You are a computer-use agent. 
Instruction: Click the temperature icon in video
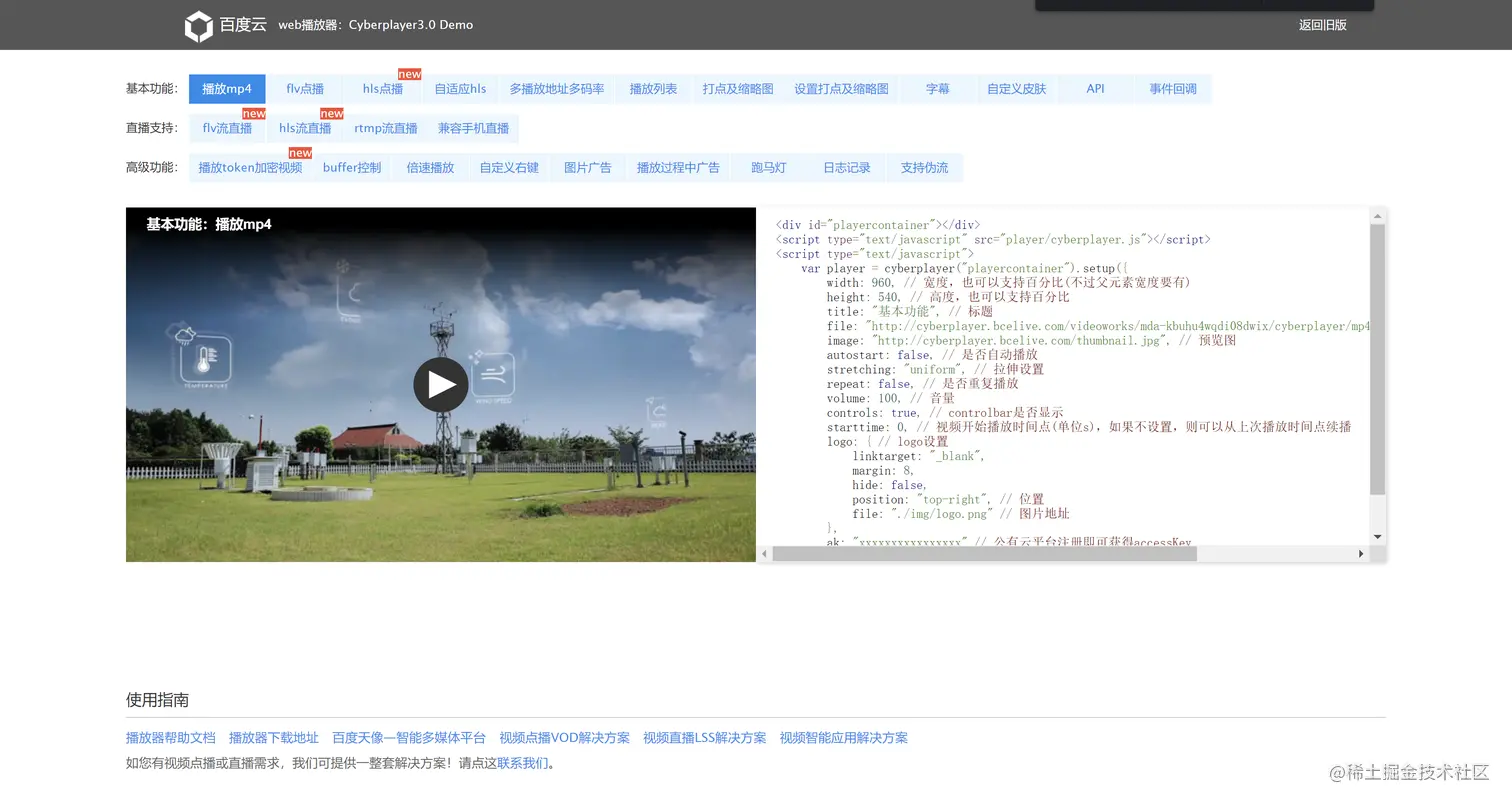[206, 360]
